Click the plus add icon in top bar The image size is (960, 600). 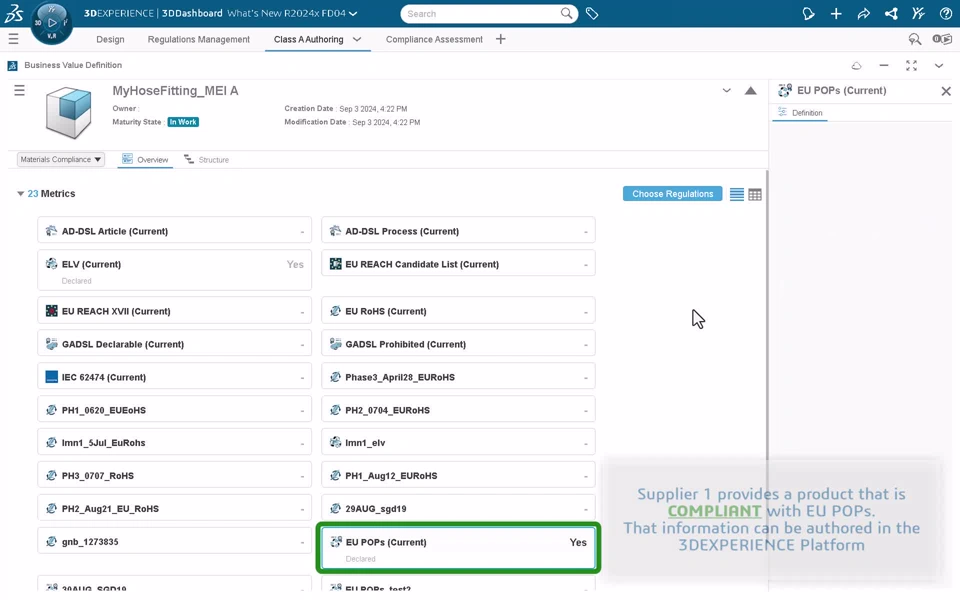click(x=836, y=13)
